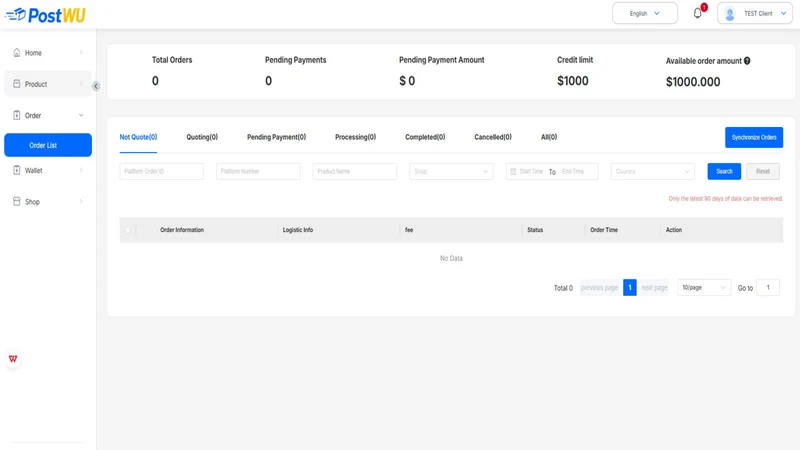Click the Order Information column header
Viewport: 800px width, 450px height.
pos(182,230)
